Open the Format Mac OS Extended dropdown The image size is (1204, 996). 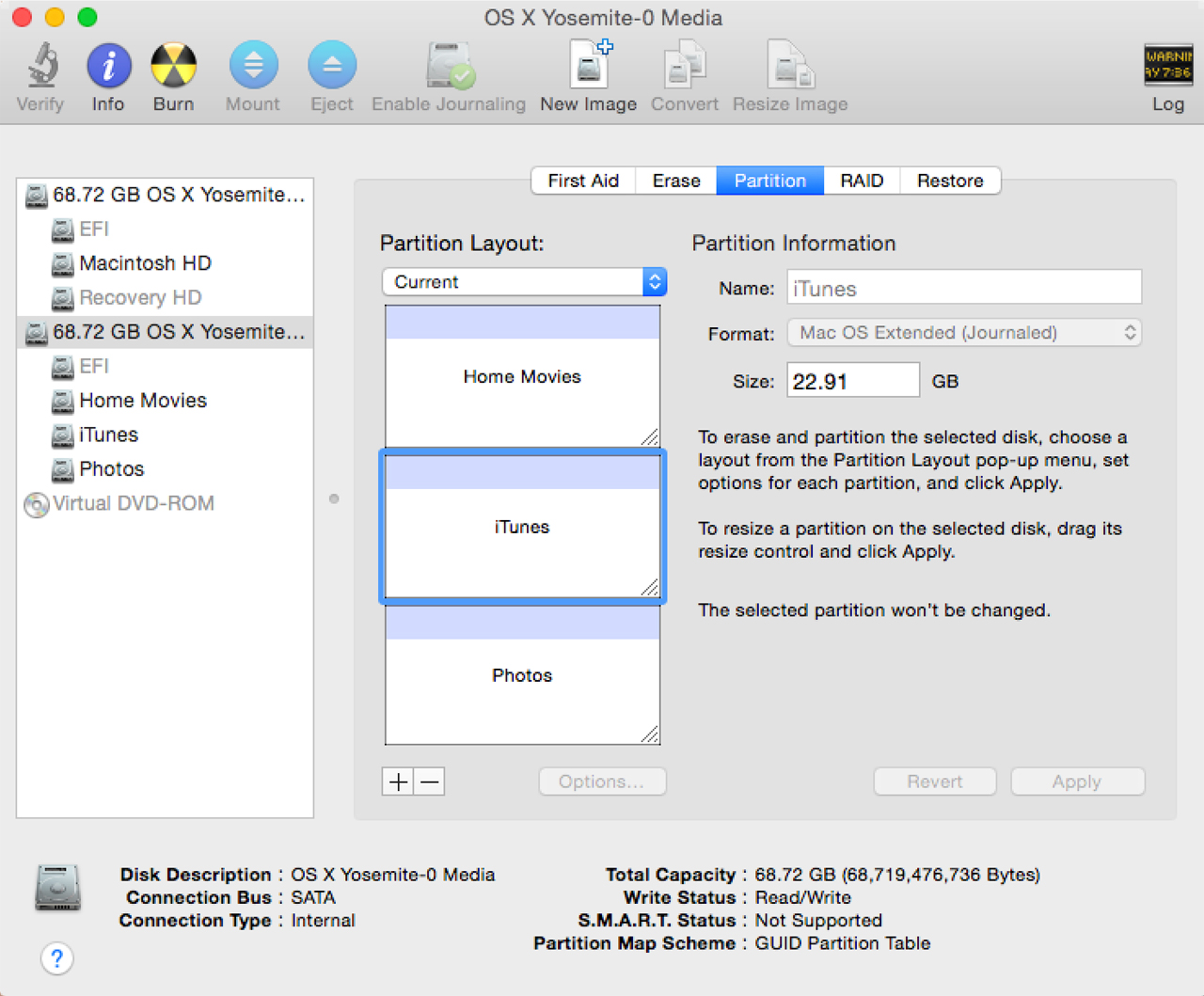(x=964, y=333)
